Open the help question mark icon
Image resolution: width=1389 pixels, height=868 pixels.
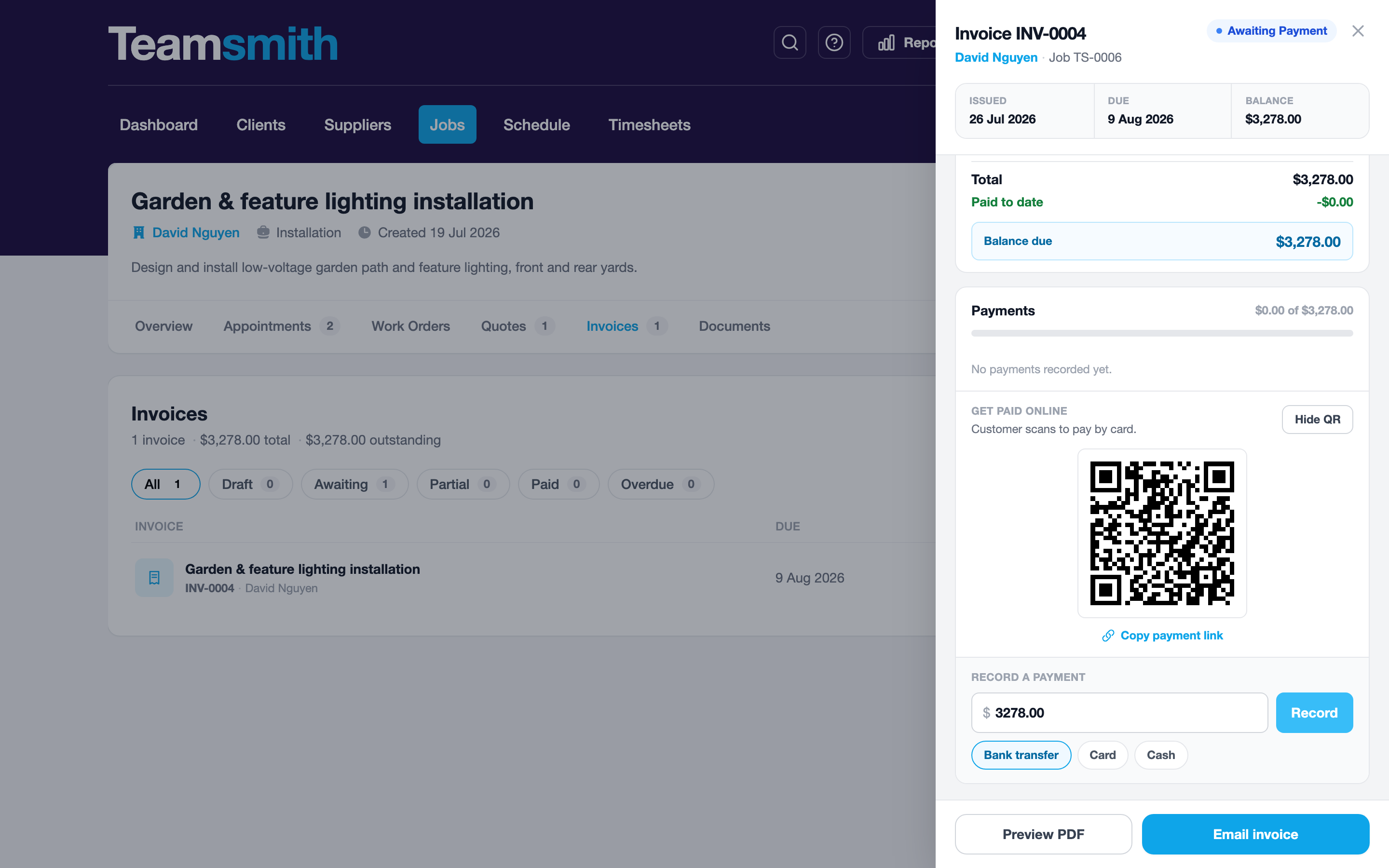[x=834, y=42]
